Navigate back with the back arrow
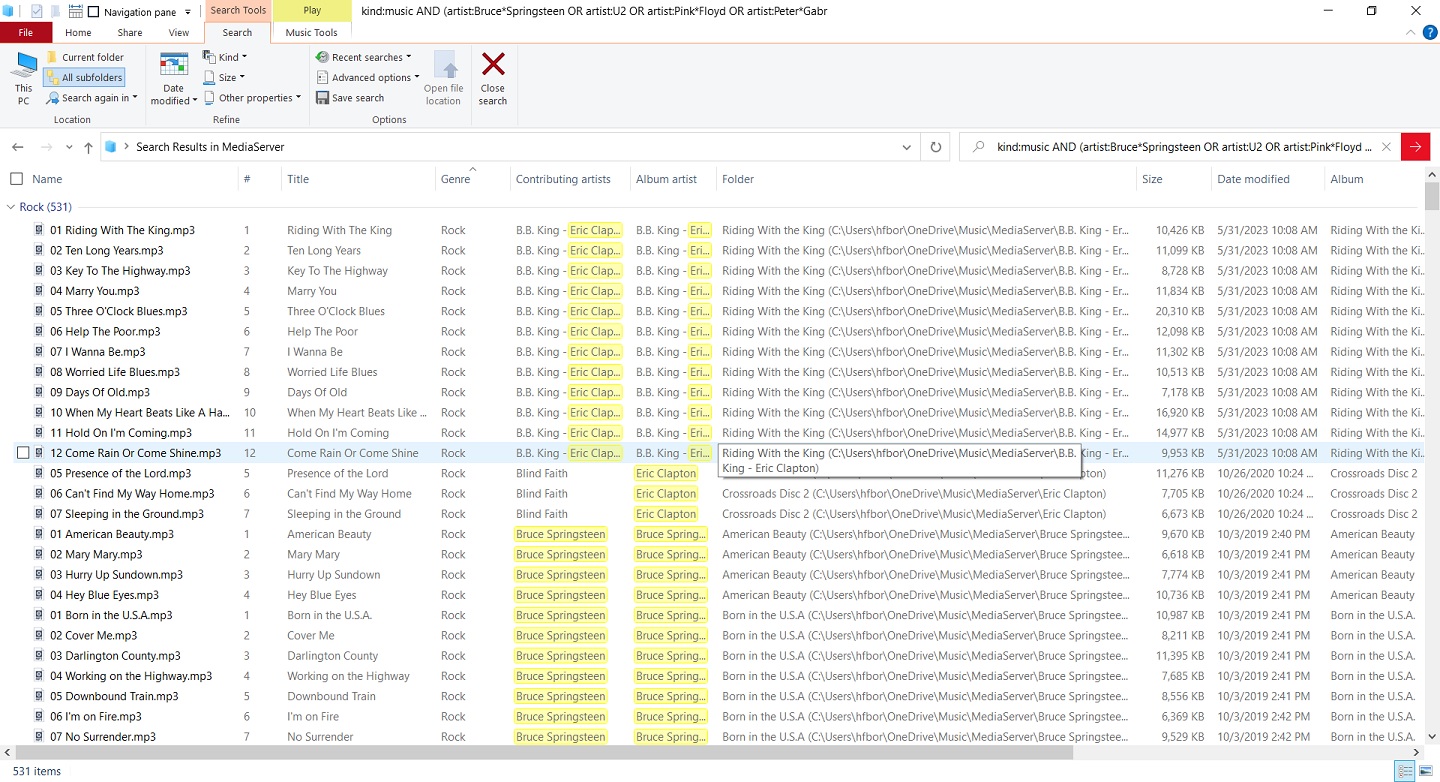 pyautogui.click(x=18, y=147)
